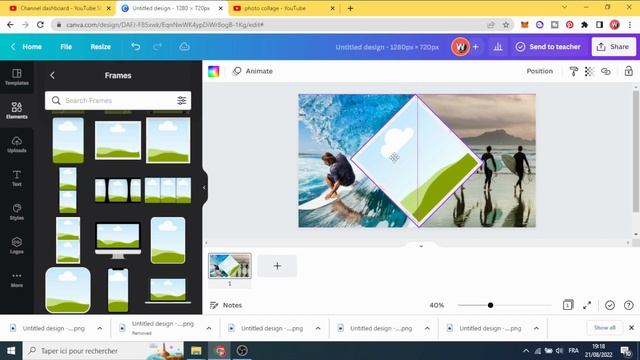Image resolution: width=640 pixels, height=360 pixels.
Task: Open File Explorer from taskbar
Action: 196,351
